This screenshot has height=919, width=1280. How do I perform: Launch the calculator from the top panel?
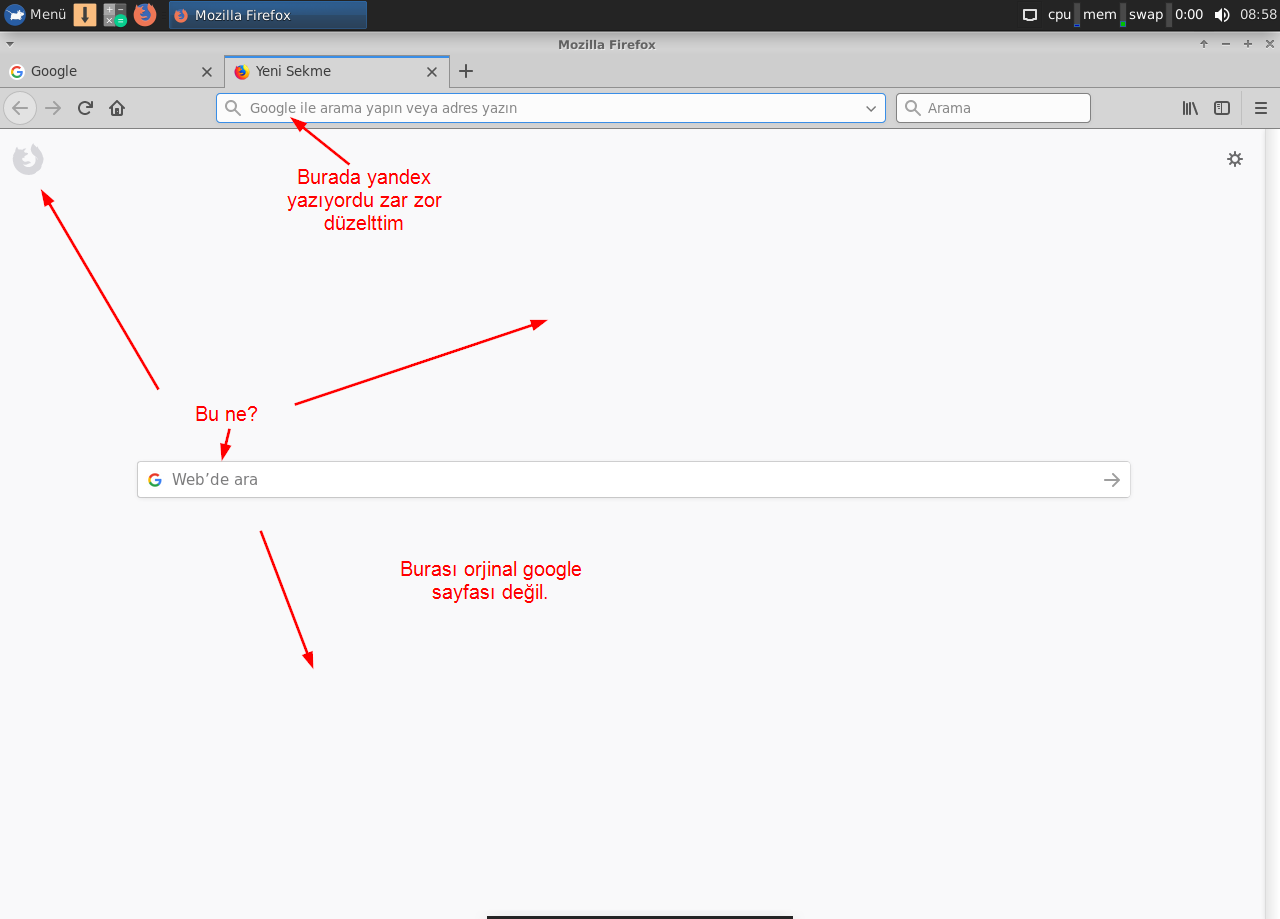click(x=115, y=14)
